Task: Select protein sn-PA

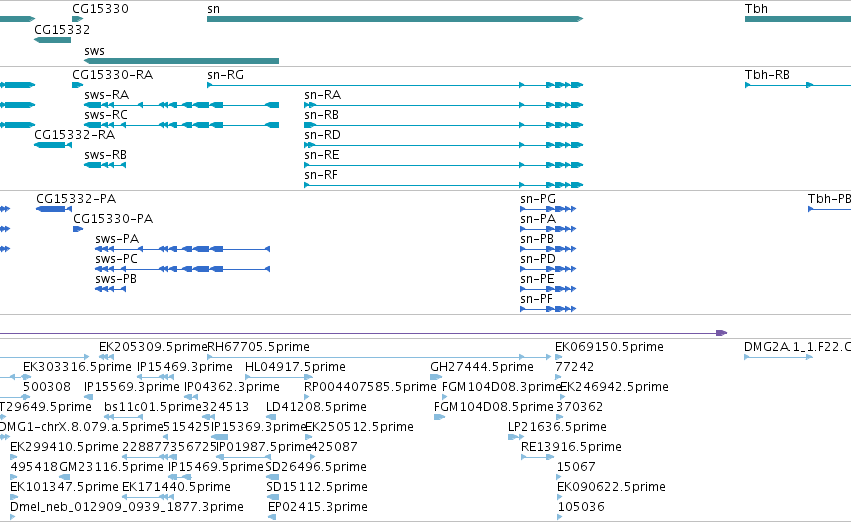Action: 548,229
